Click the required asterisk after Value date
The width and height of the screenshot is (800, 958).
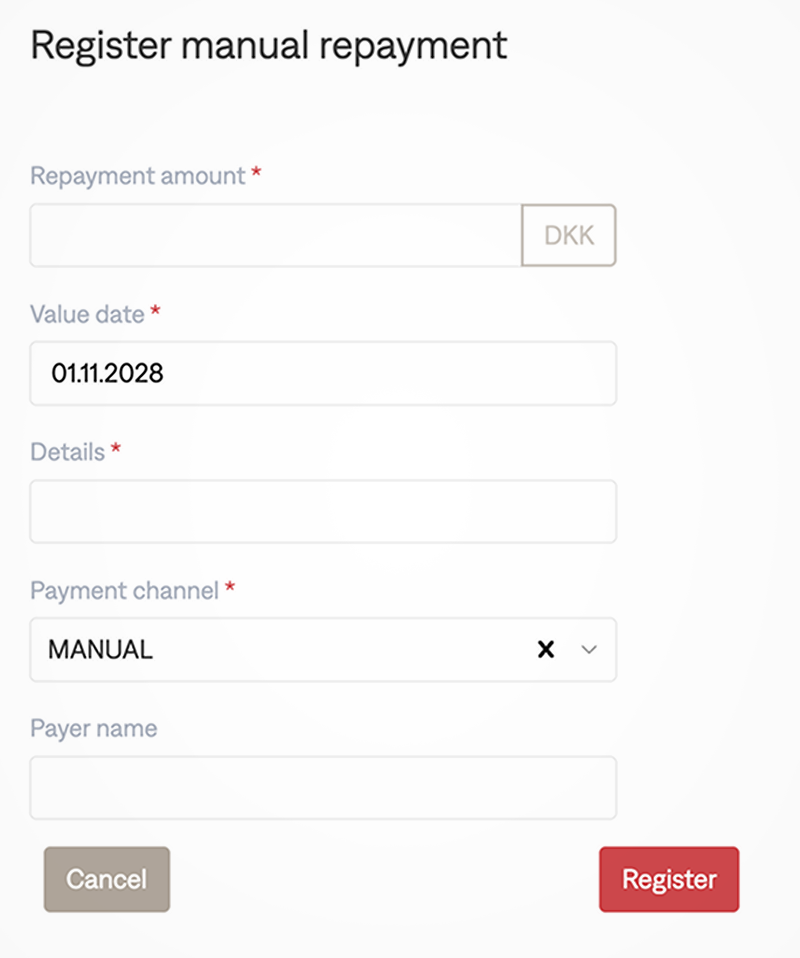(x=155, y=312)
